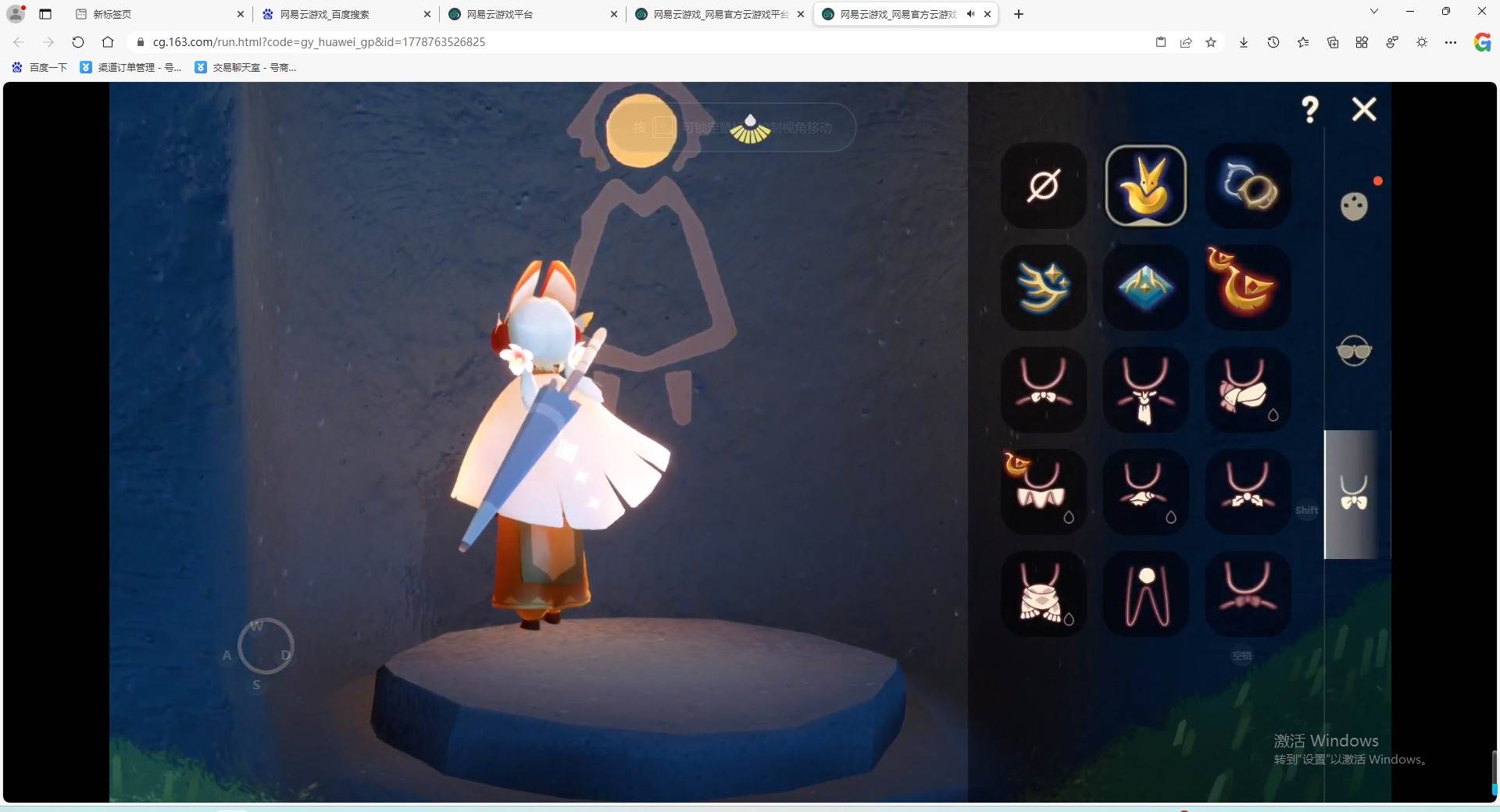Close the 新标签页 tab
The image size is (1500, 812).
241,14
